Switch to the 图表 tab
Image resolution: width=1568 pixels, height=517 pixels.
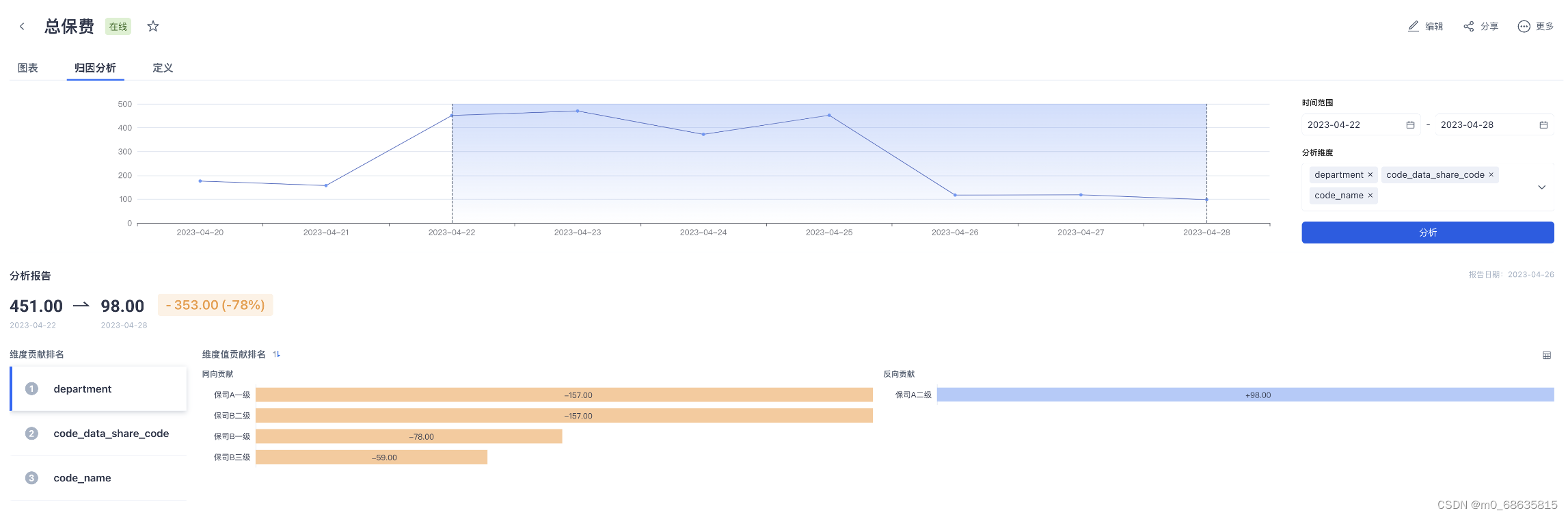[x=27, y=68]
